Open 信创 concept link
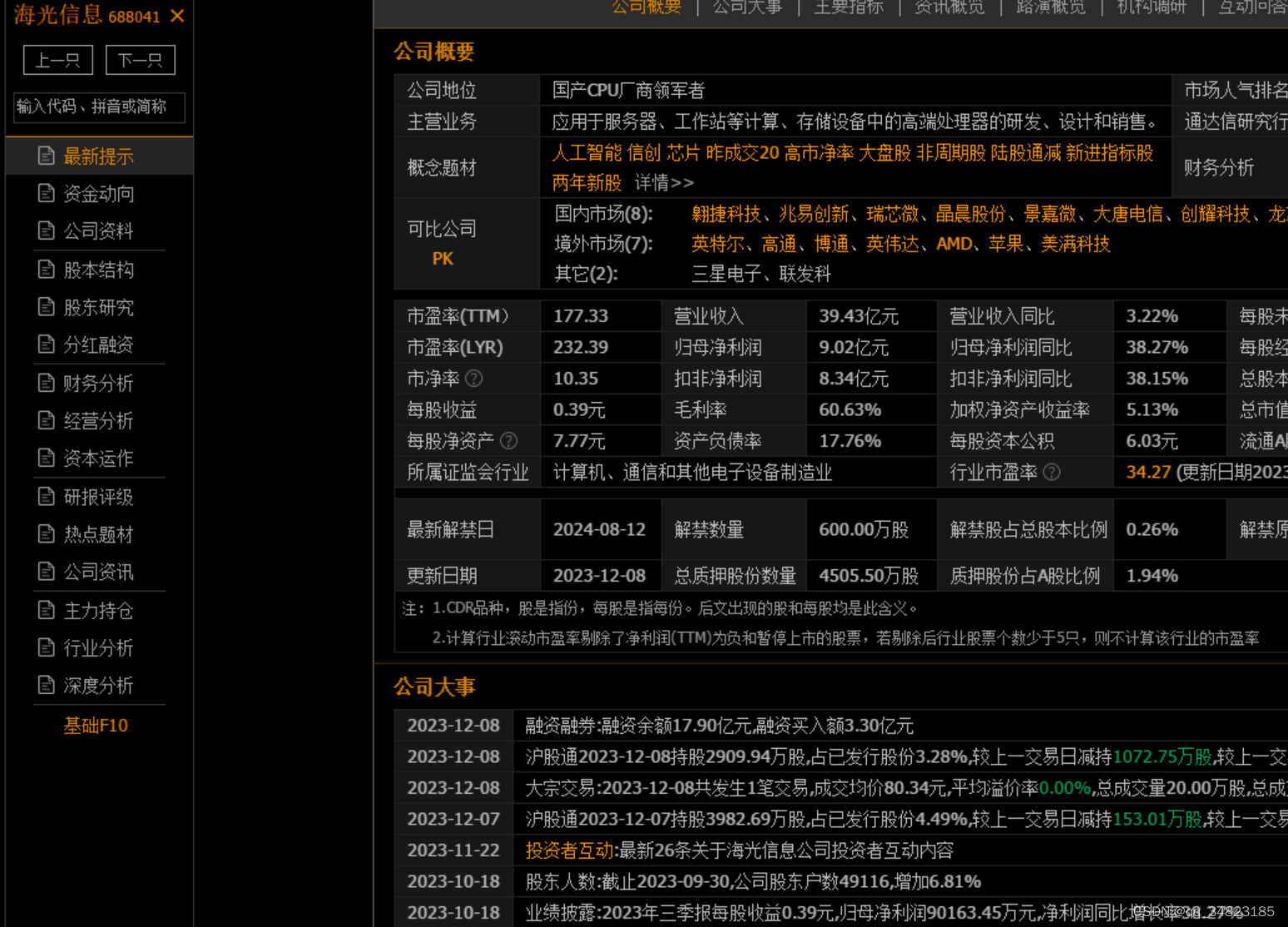 point(644,153)
